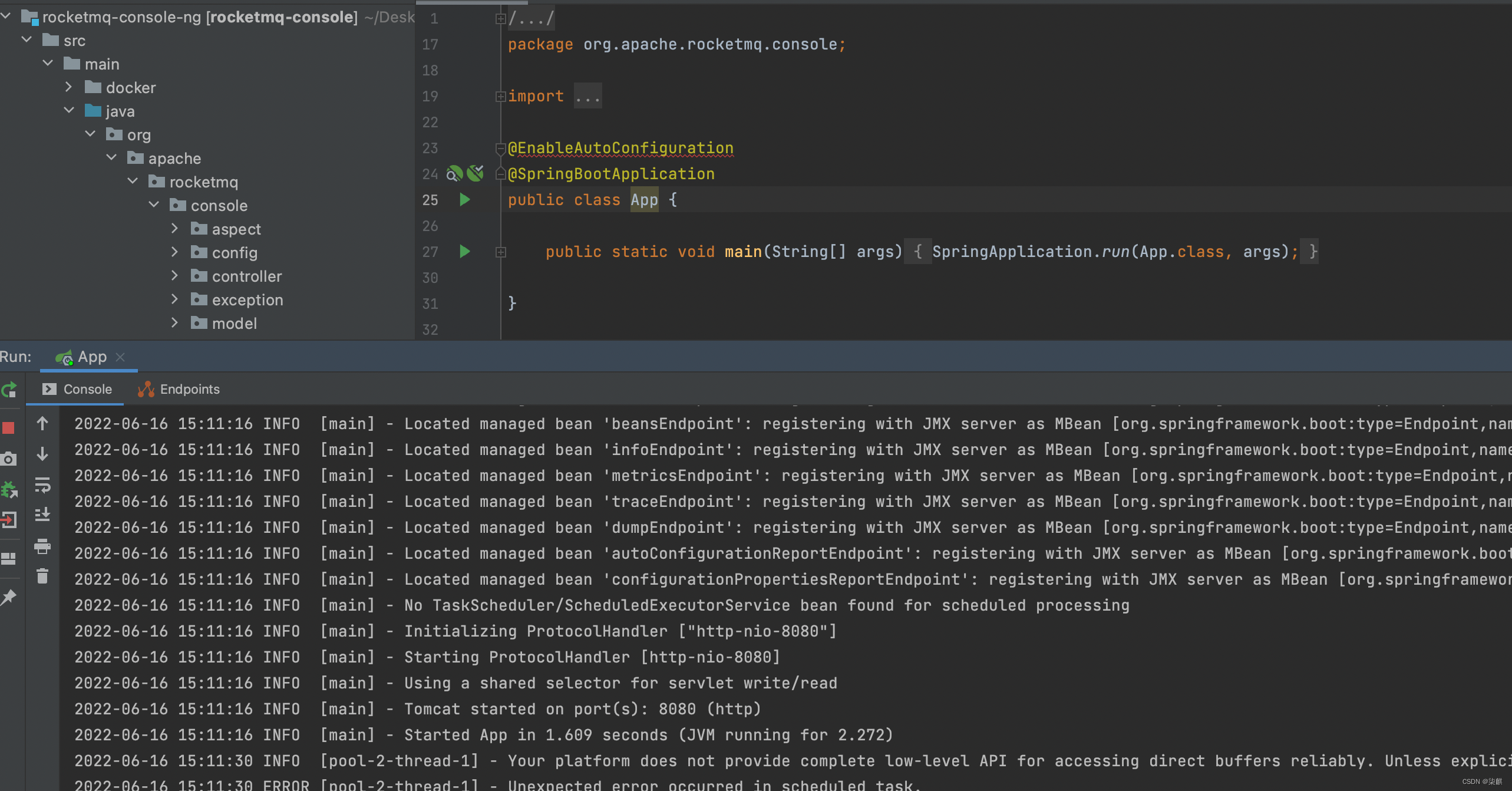1512x791 pixels.
Task: Collapse the src folder
Action: click(x=27, y=39)
